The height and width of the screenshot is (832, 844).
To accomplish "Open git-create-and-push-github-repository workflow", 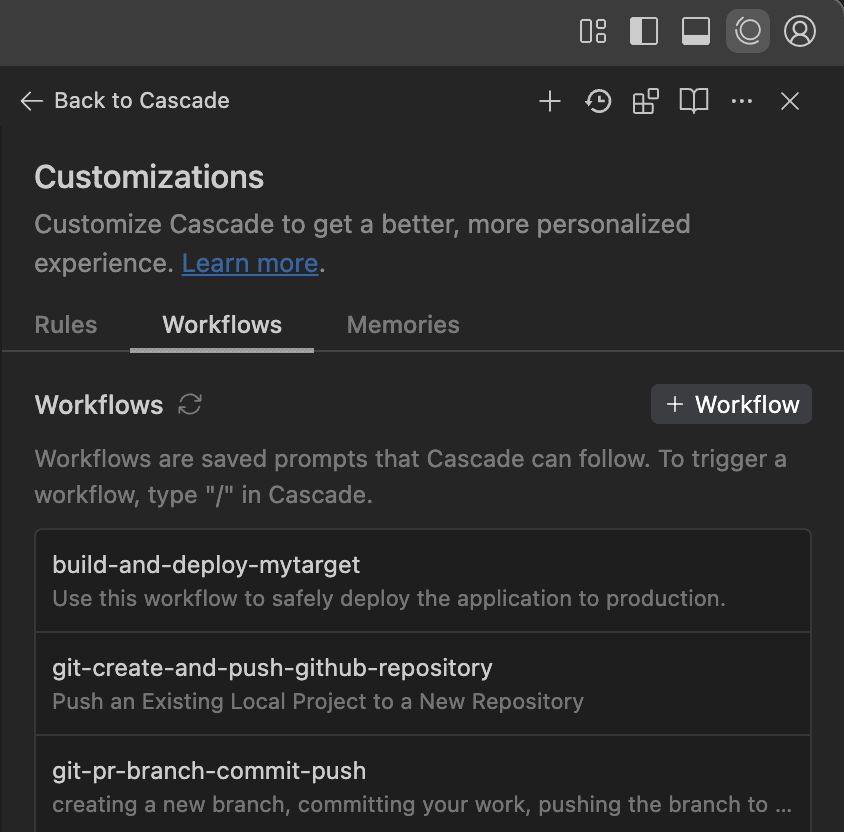I will (x=423, y=683).
